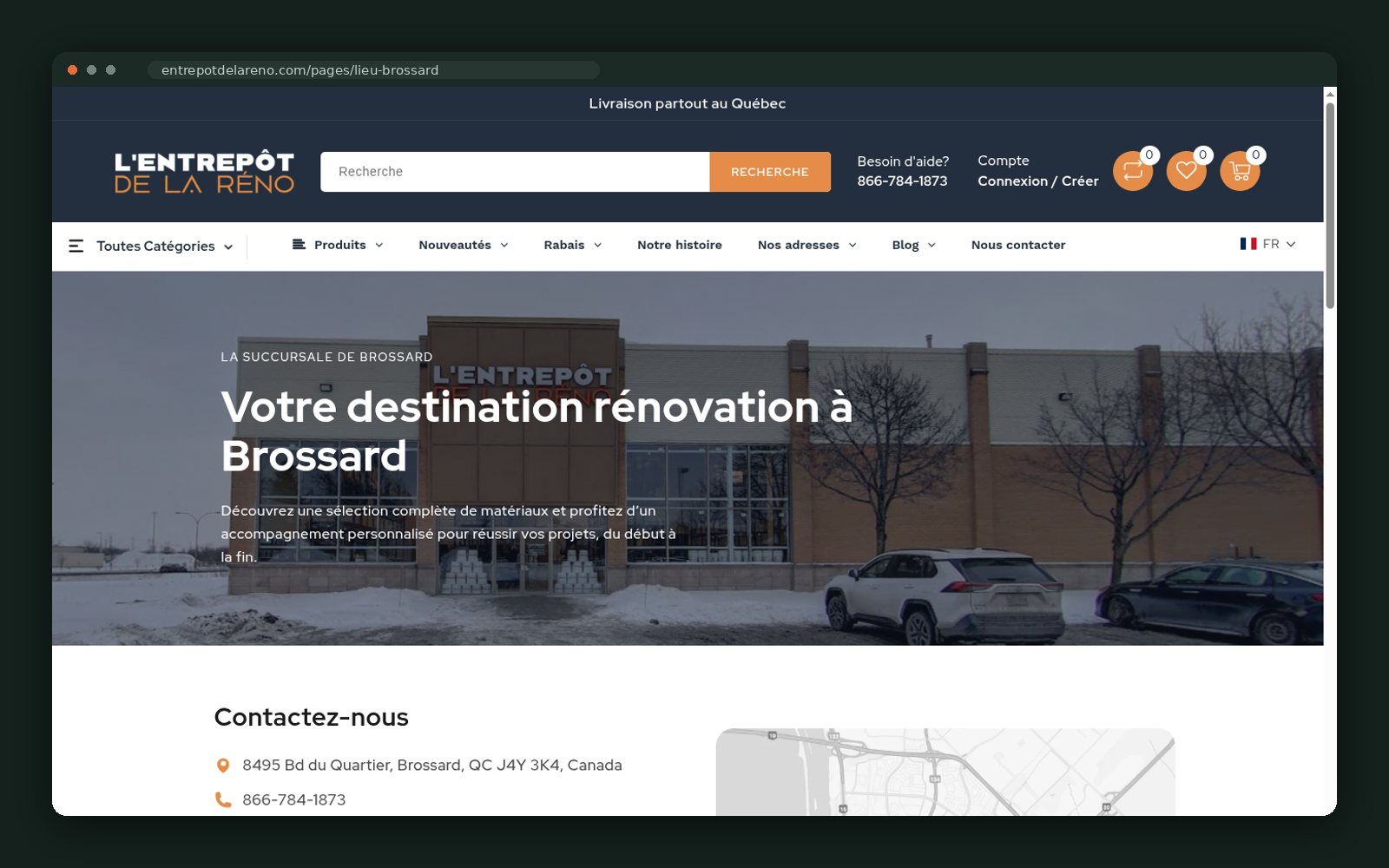
Task: Click the hamburger menu icon beside Toutes Catégories
Action: (x=76, y=247)
